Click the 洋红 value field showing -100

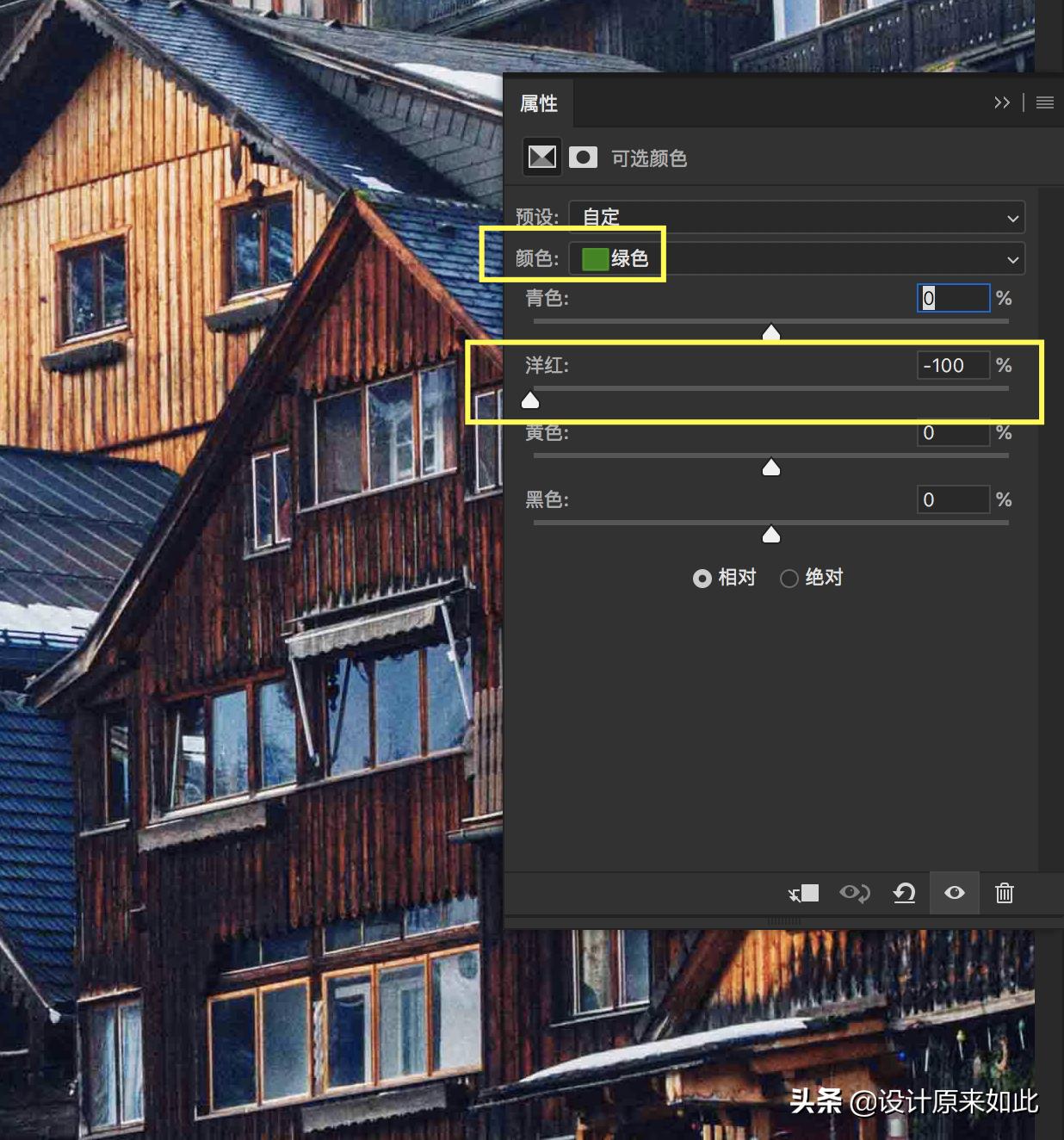[x=953, y=365]
